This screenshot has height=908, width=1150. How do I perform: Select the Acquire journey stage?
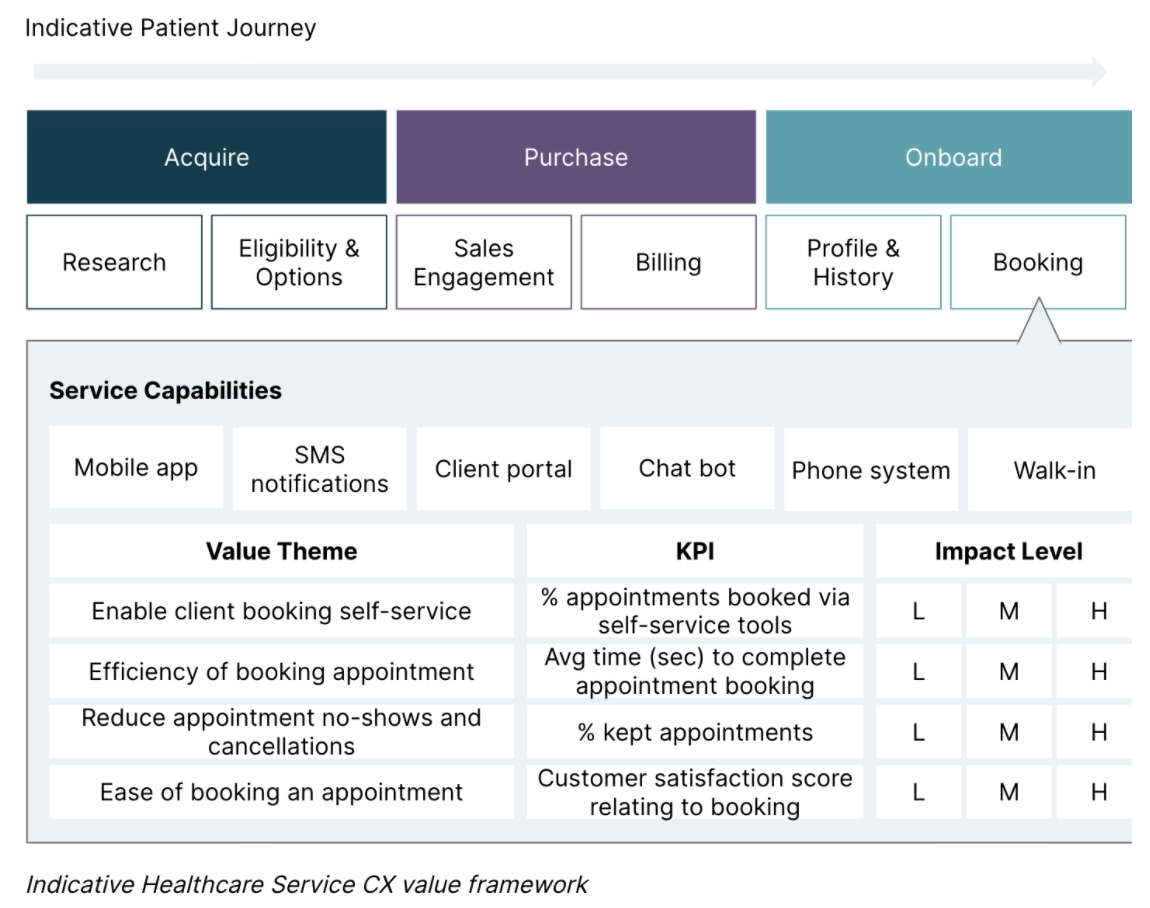click(x=206, y=157)
